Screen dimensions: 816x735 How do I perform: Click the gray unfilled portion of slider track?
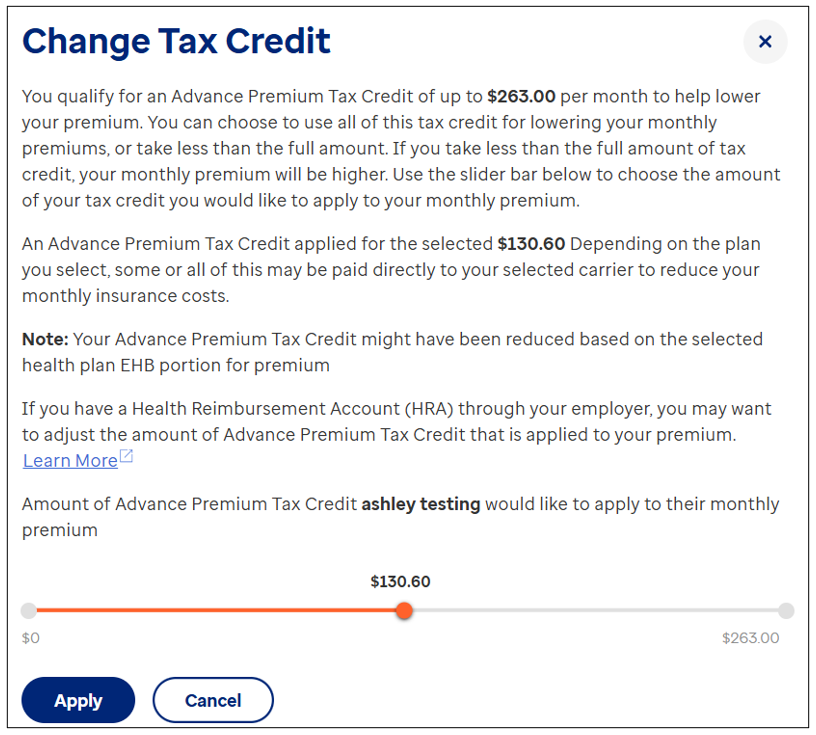click(x=595, y=611)
